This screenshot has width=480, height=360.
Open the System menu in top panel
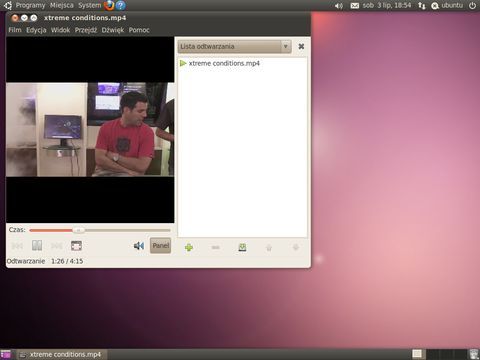pos(89,5)
